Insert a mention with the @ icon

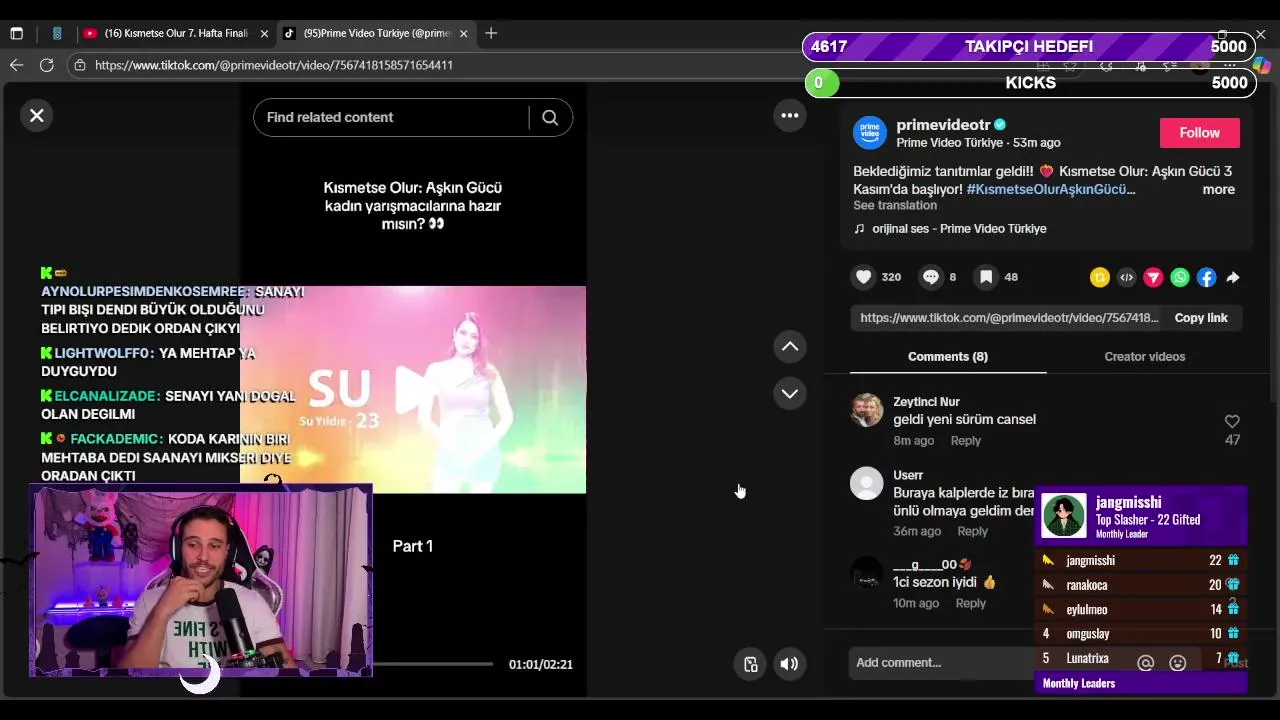point(1146,663)
